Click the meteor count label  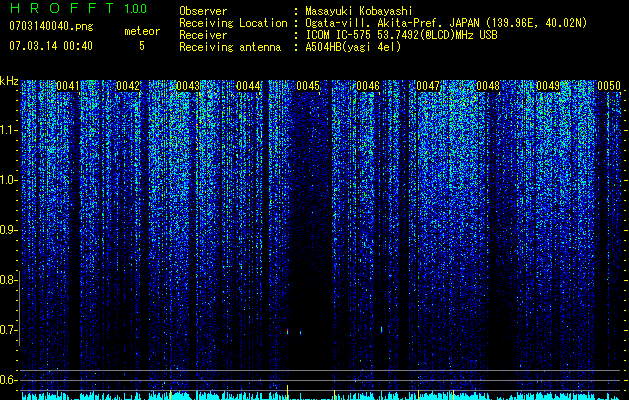click(x=142, y=31)
